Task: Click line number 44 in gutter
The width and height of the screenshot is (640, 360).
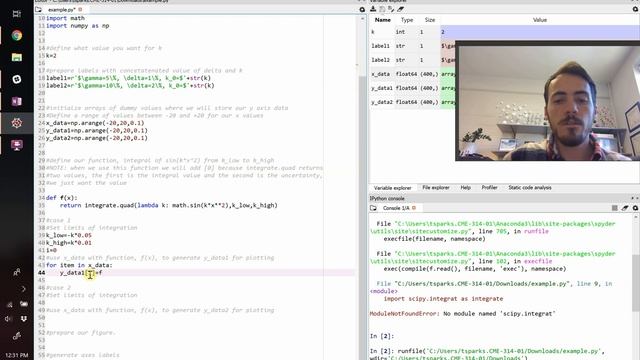Action: (x=41, y=273)
